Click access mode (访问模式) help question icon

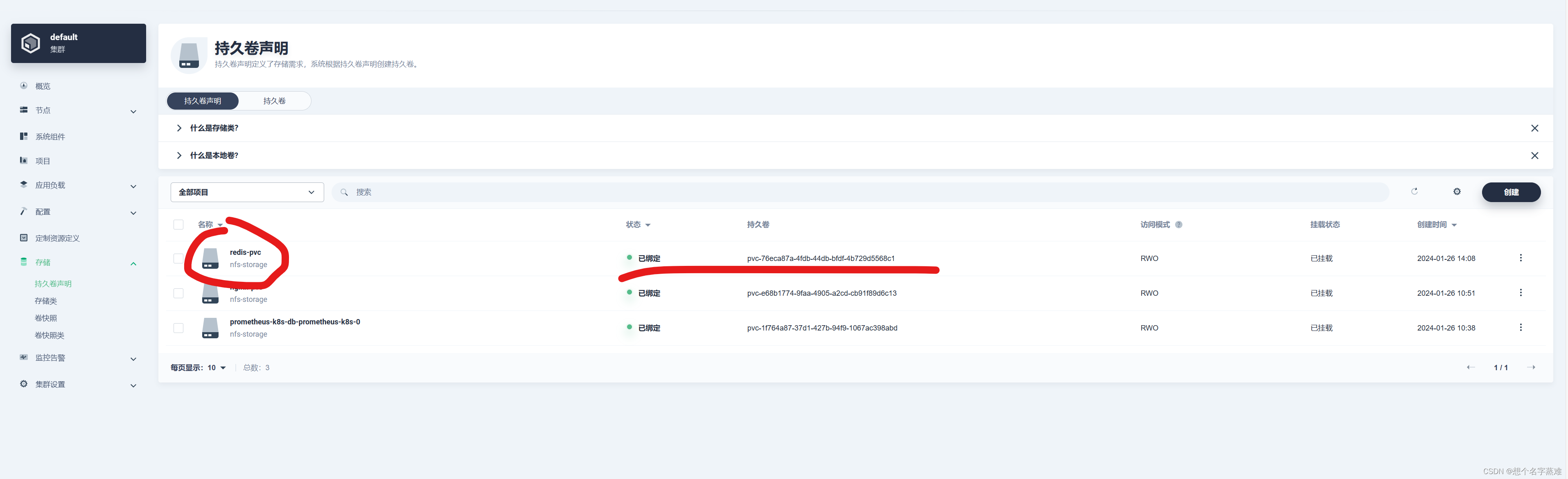[1179, 225]
